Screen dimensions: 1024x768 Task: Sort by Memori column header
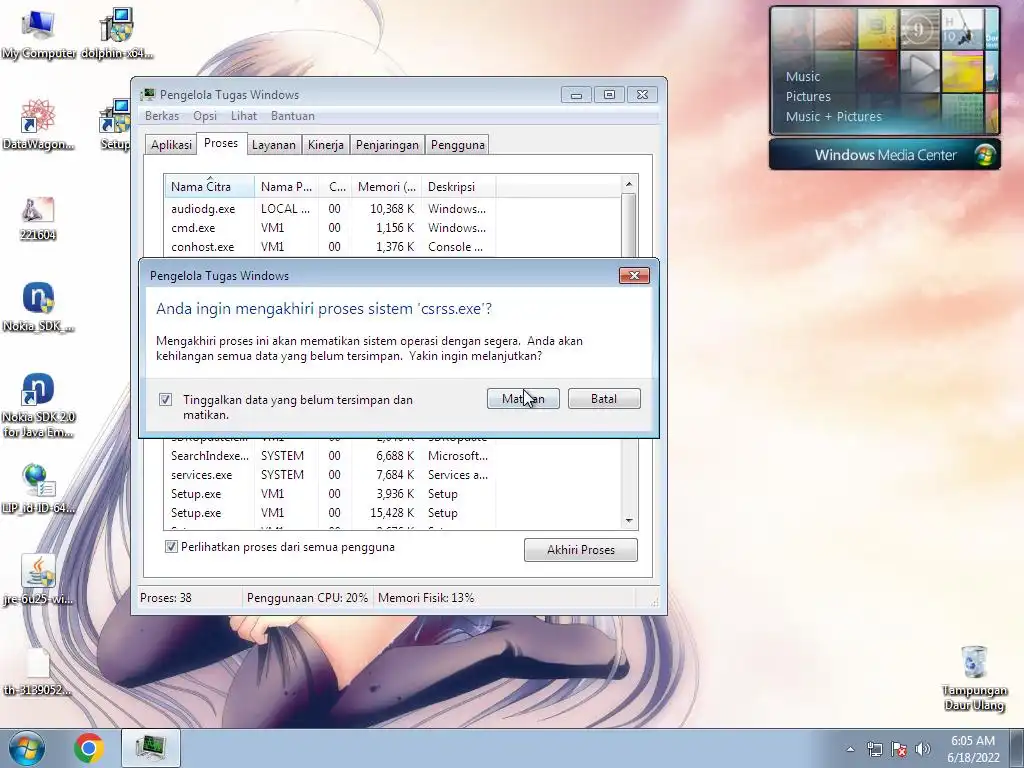(387, 187)
